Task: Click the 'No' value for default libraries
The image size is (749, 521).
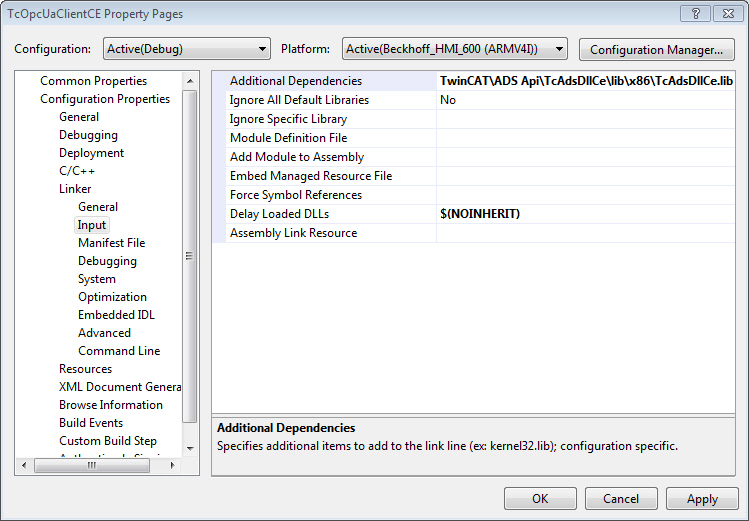Action: pyautogui.click(x=586, y=100)
